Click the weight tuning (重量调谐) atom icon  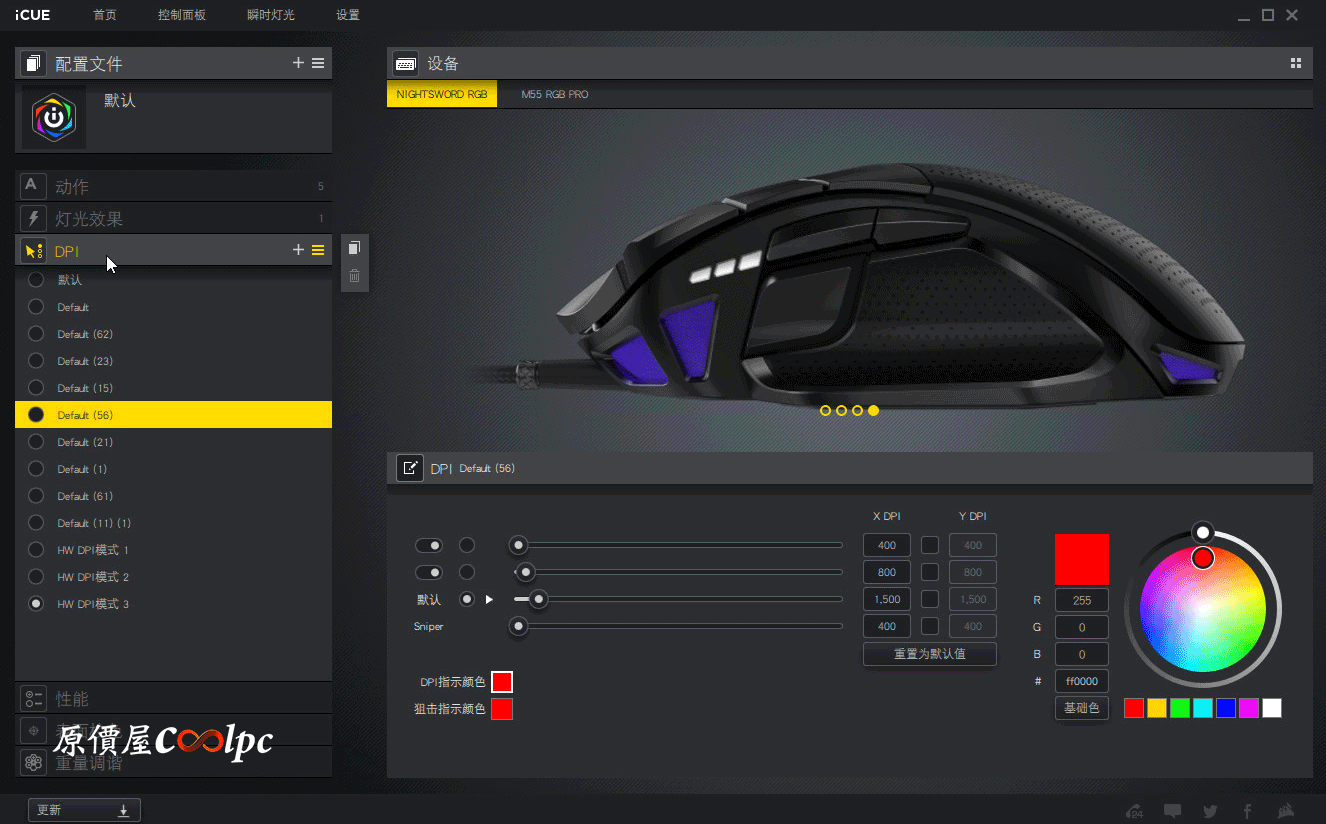pos(33,762)
